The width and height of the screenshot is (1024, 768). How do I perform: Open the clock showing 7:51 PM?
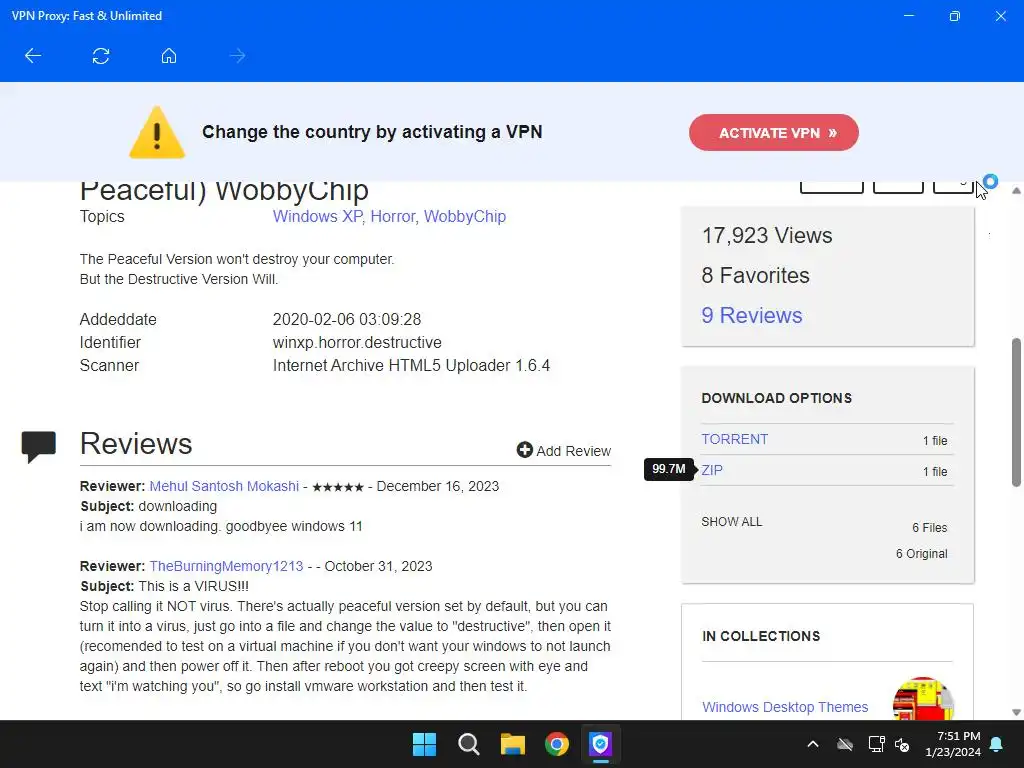click(x=953, y=744)
